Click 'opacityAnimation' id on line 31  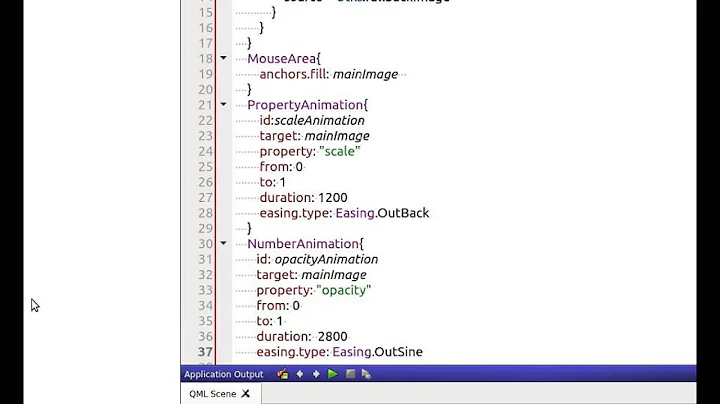326,259
